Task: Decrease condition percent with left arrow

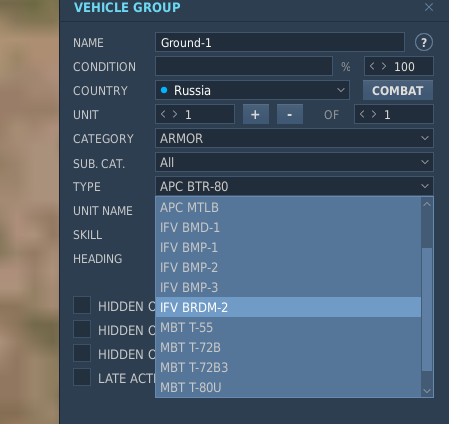Action: tap(372, 66)
